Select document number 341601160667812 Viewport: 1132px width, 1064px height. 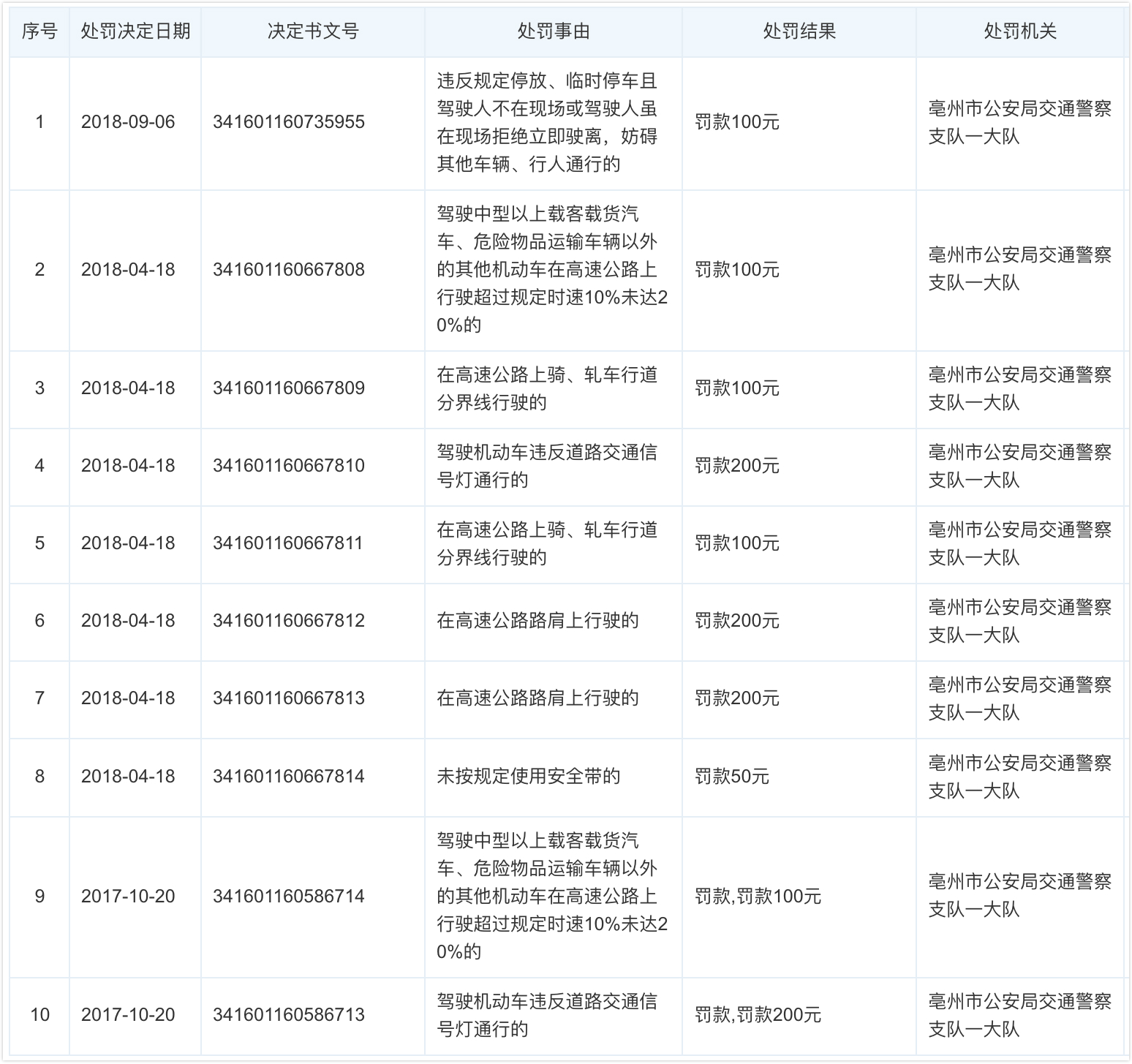289,621
